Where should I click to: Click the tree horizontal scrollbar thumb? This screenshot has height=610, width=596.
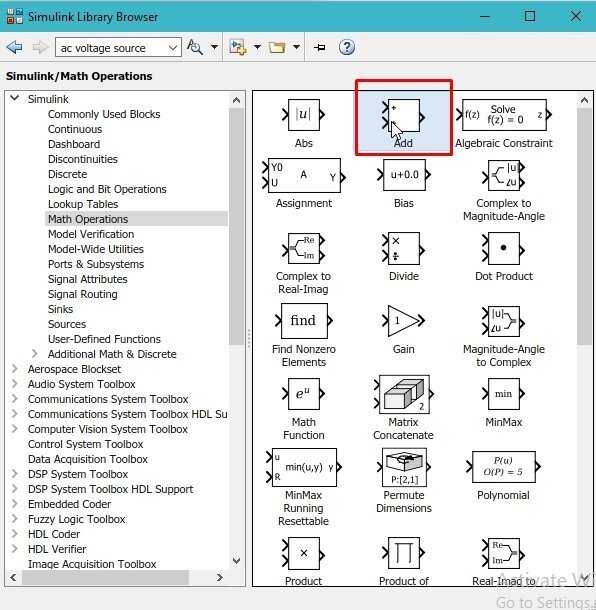[x=105, y=577]
